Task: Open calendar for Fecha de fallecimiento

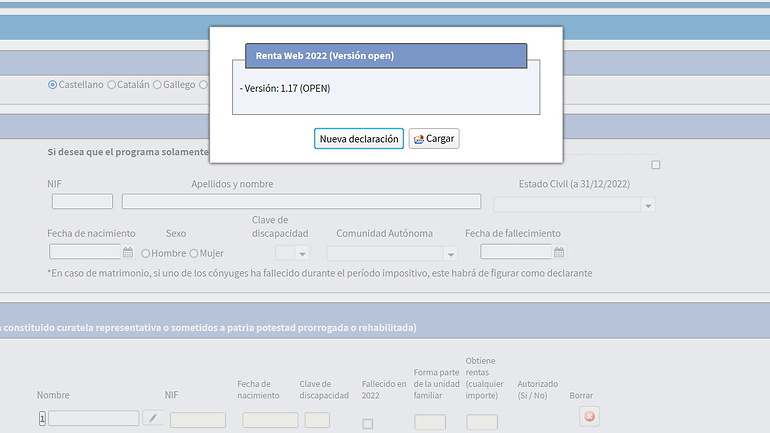Action: 559,252
